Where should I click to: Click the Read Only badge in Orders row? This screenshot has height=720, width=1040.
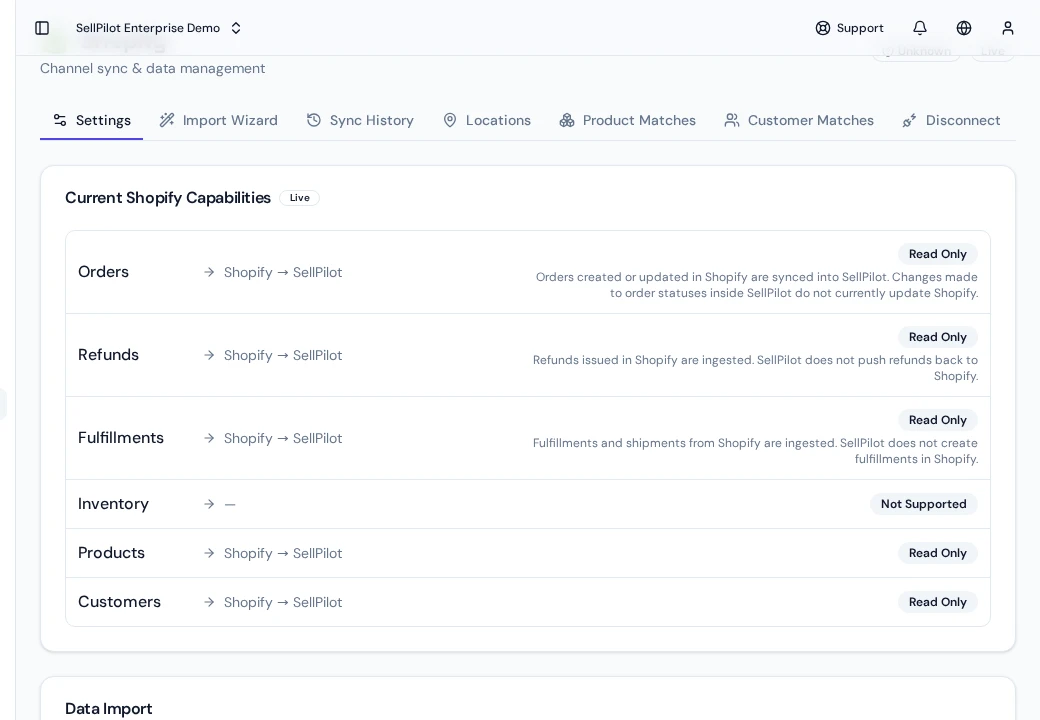tap(937, 254)
